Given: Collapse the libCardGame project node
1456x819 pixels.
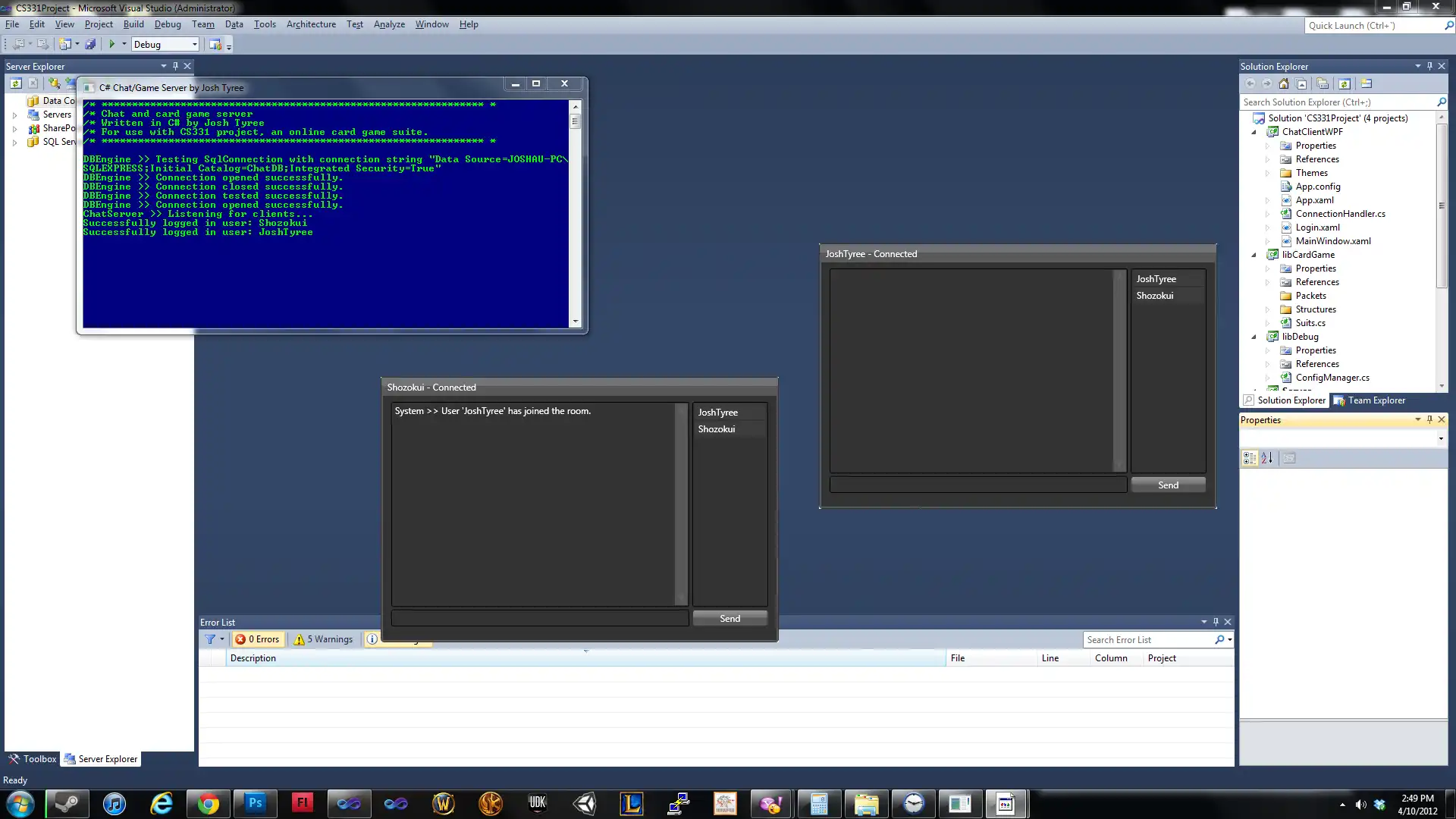Looking at the screenshot, I should click(x=1254, y=255).
